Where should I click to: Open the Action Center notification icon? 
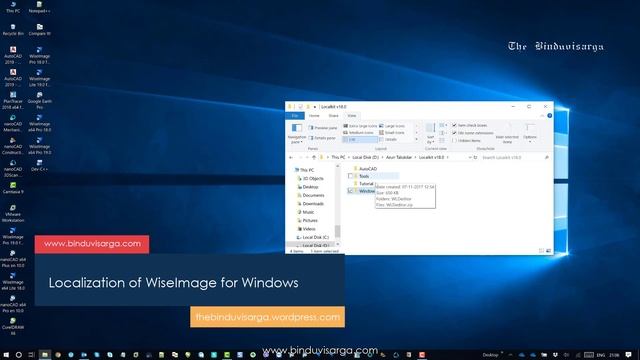point(629,355)
